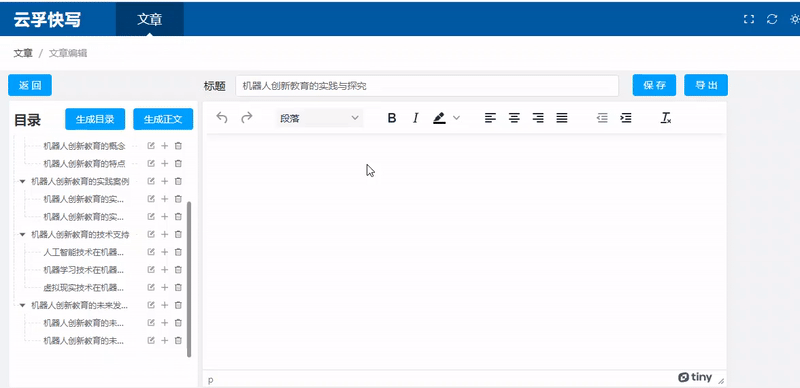
Task: Center align the text
Action: coord(514,118)
